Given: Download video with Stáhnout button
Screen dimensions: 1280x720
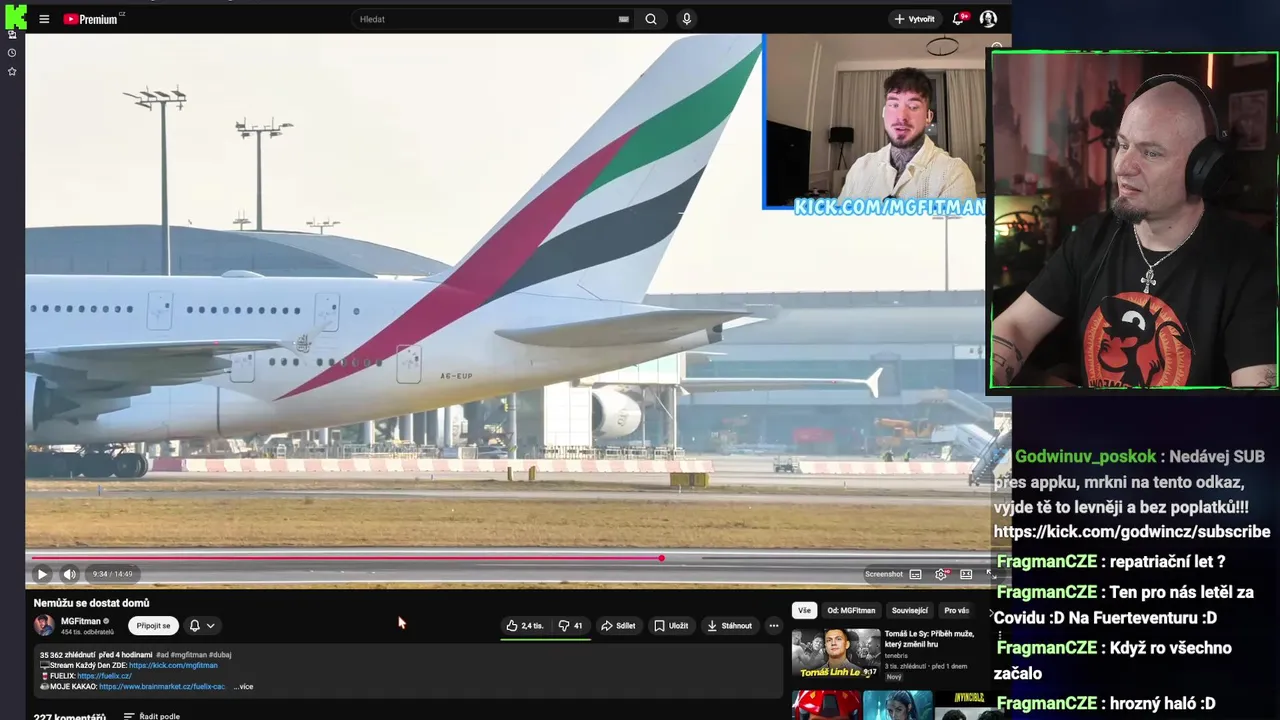Looking at the screenshot, I should pos(729,625).
